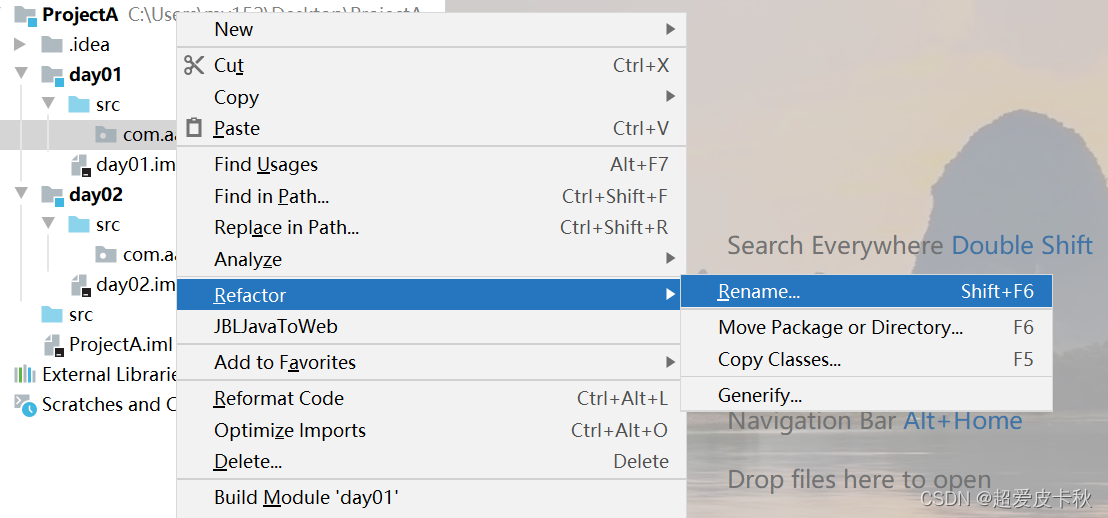Collapse the day02 module tree arrow
Image resolution: width=1108 pixels, height=518 pixels.
pos(21,194)
